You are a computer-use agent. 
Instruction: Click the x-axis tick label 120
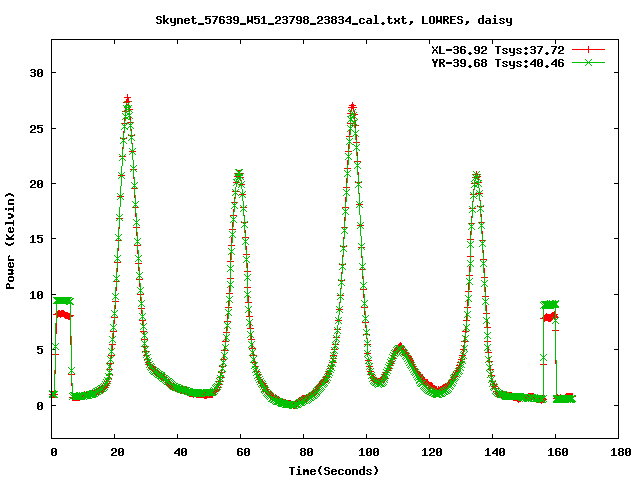click(x=432, y=452)
